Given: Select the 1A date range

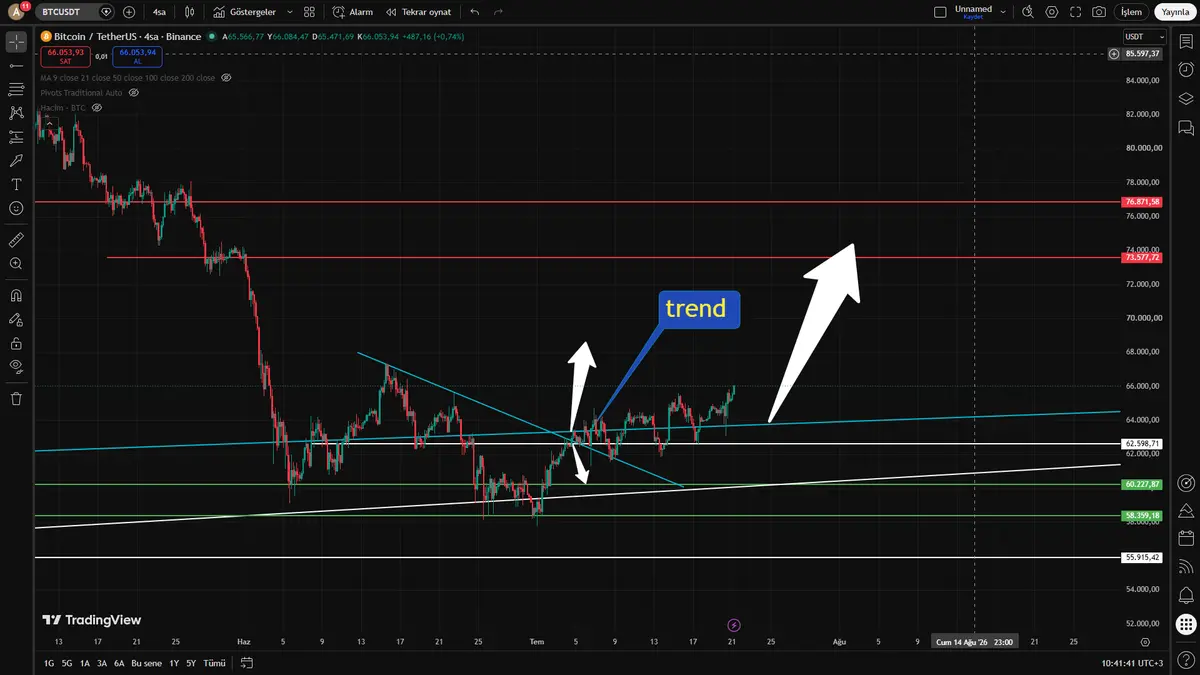Looking at the screenshot, I should (85, 663).
